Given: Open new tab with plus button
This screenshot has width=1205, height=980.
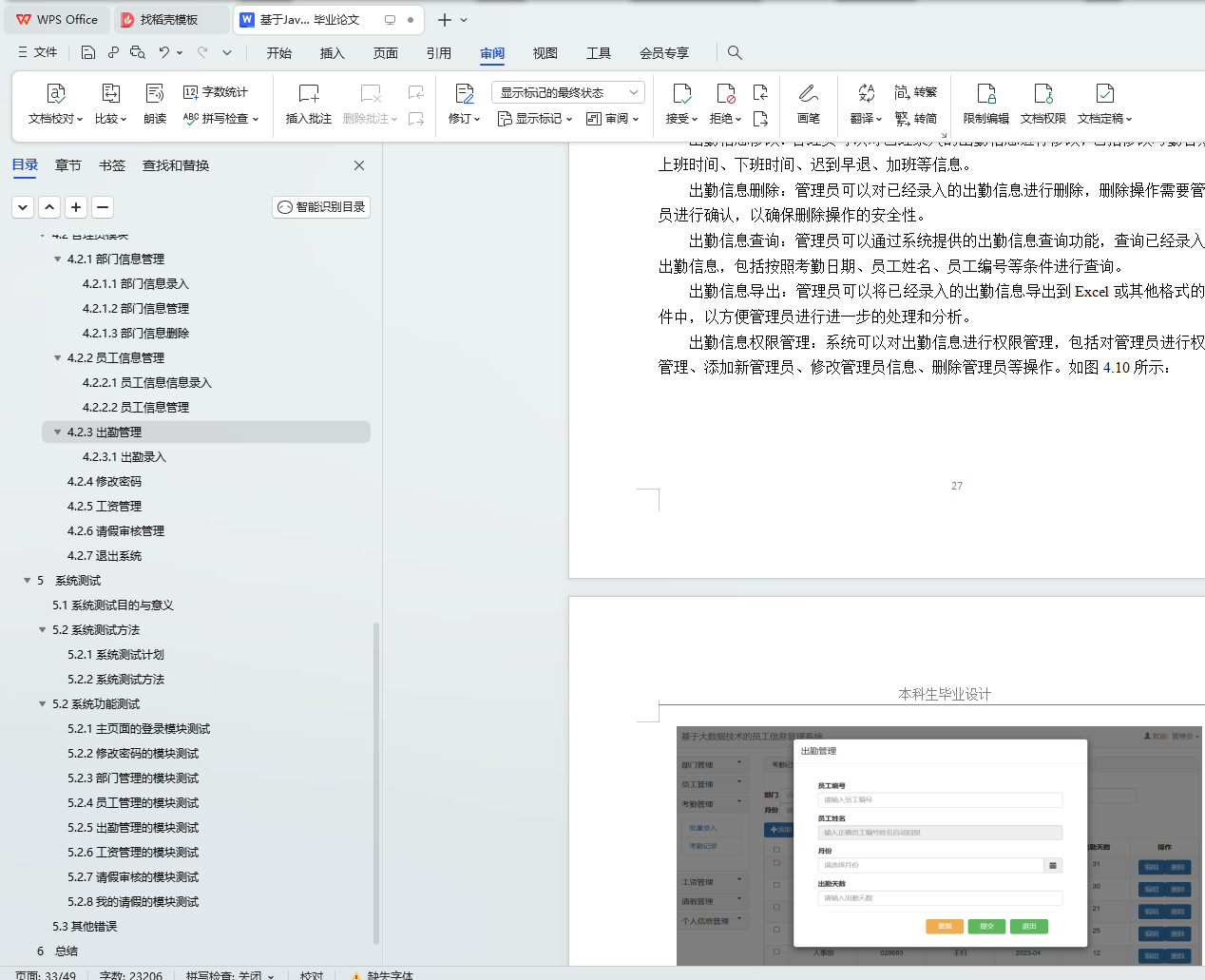Looking at the screenshot, I should coord(444,19).
